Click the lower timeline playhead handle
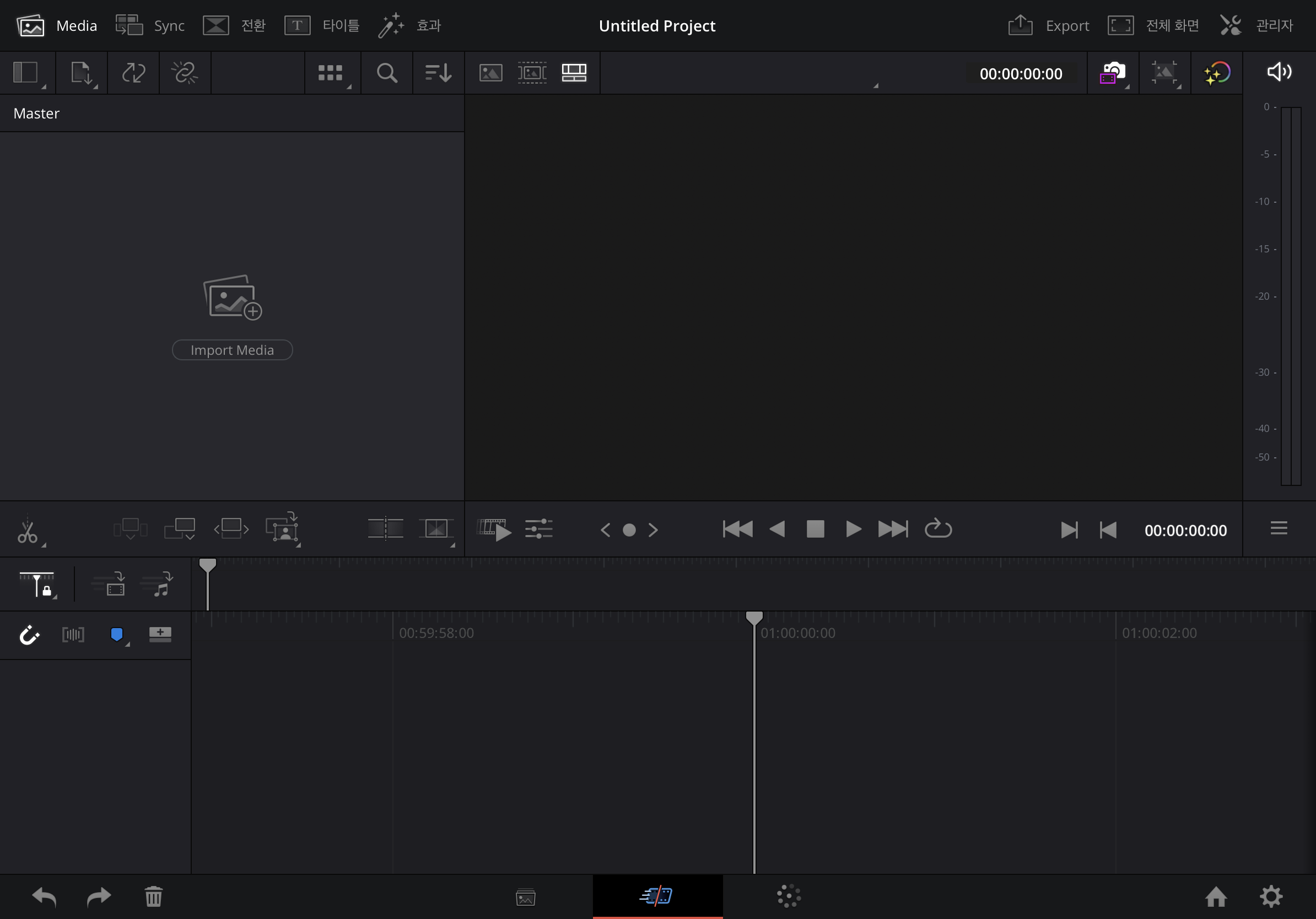The height and width of the screenshot is (919, 1316). (754, 618)
